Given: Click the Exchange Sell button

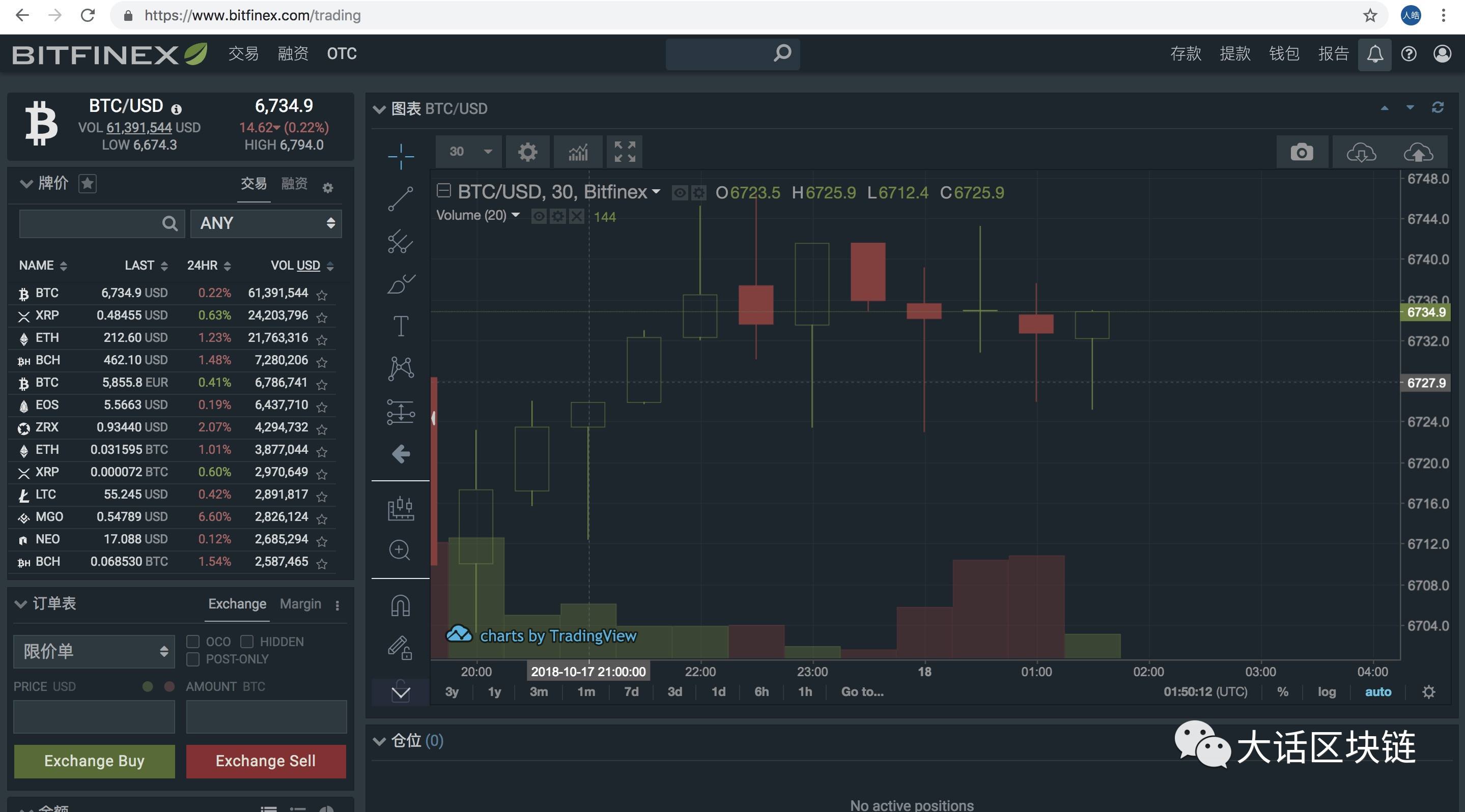Looking at the screenshot, I should pyautogui.click(x=266, y=761).
